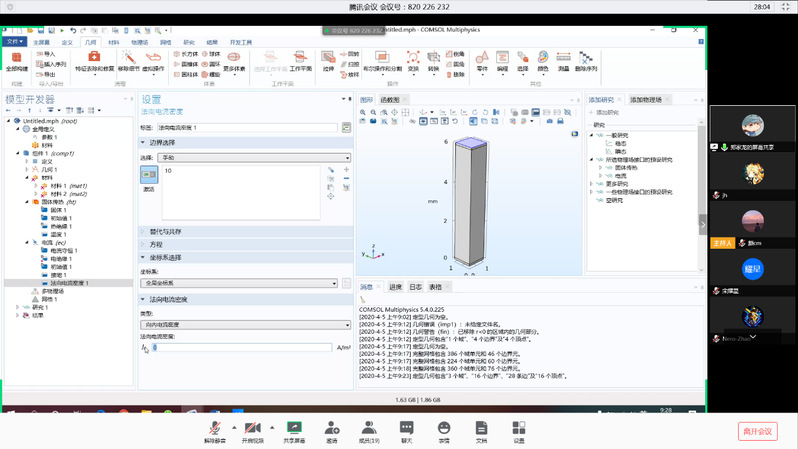Add a Torus (圆环) primitive
Viewport: 798px width, 449px height.
(x=211, y=64)
